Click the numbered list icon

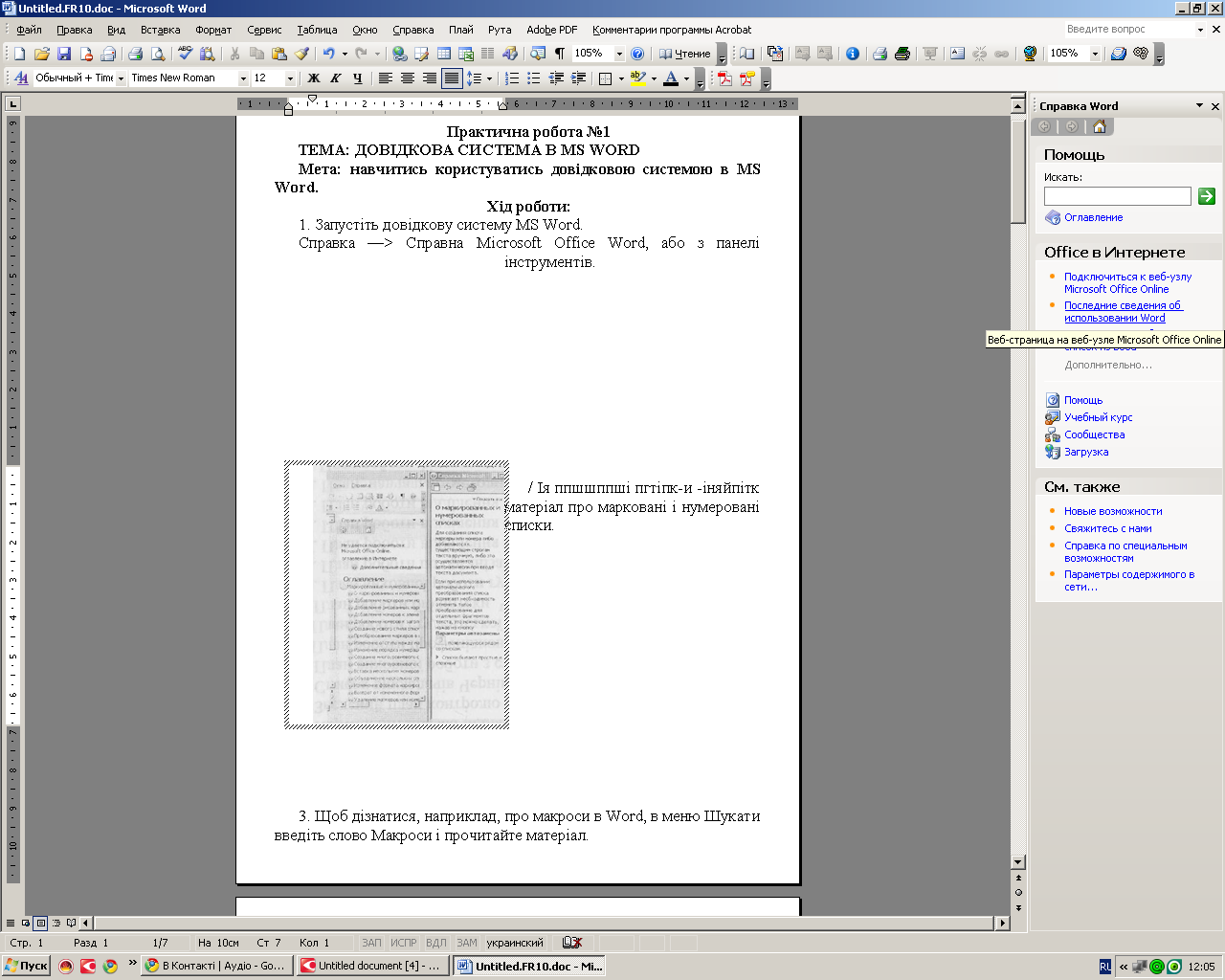pos(512,78)
